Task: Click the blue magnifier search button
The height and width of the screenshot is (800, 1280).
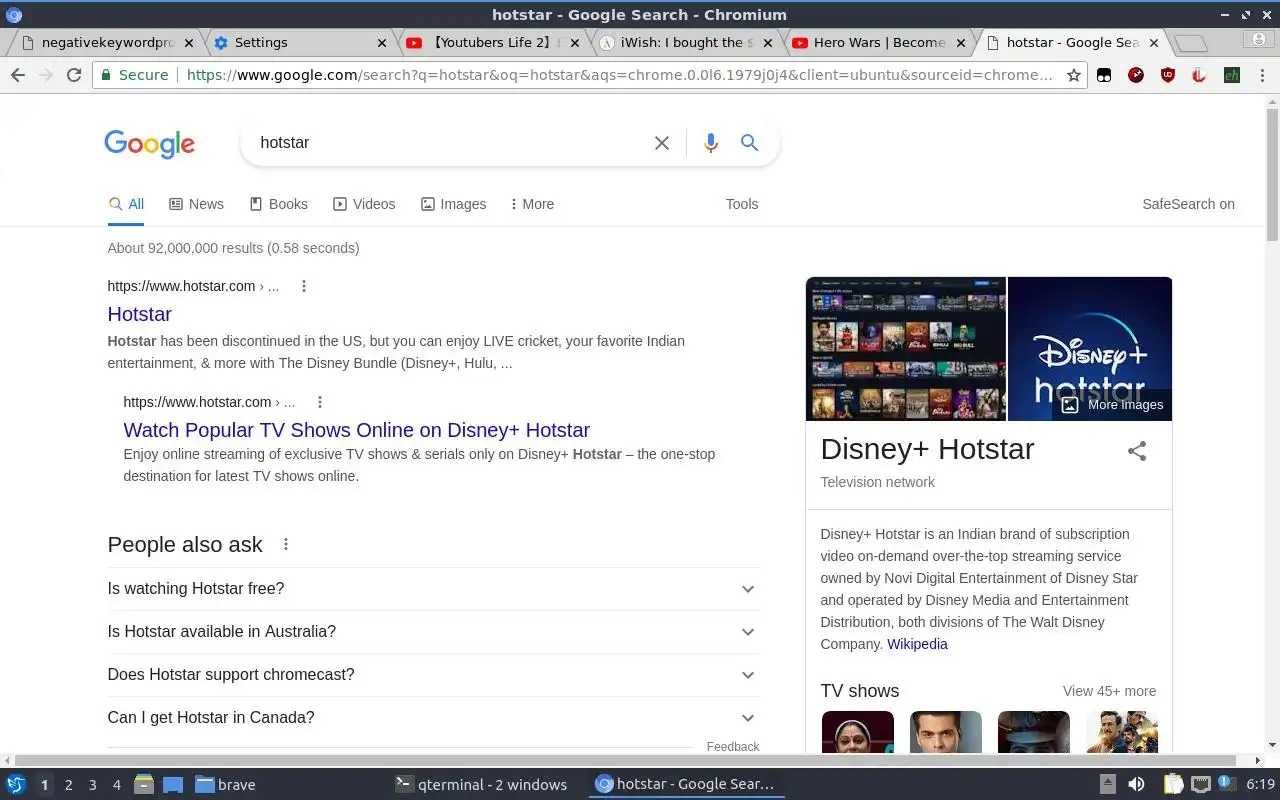Action: click(x=749, y=143)
